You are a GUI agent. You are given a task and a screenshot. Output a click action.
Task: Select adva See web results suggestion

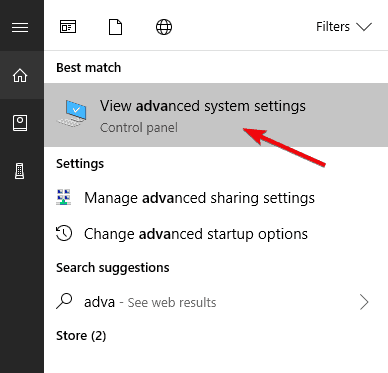point(216,302)
